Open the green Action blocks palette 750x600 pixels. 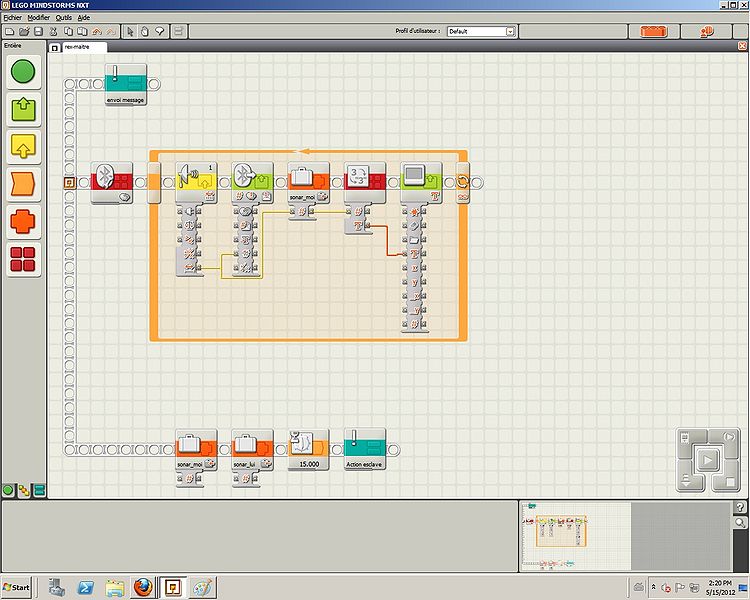[x=23, y=109]
